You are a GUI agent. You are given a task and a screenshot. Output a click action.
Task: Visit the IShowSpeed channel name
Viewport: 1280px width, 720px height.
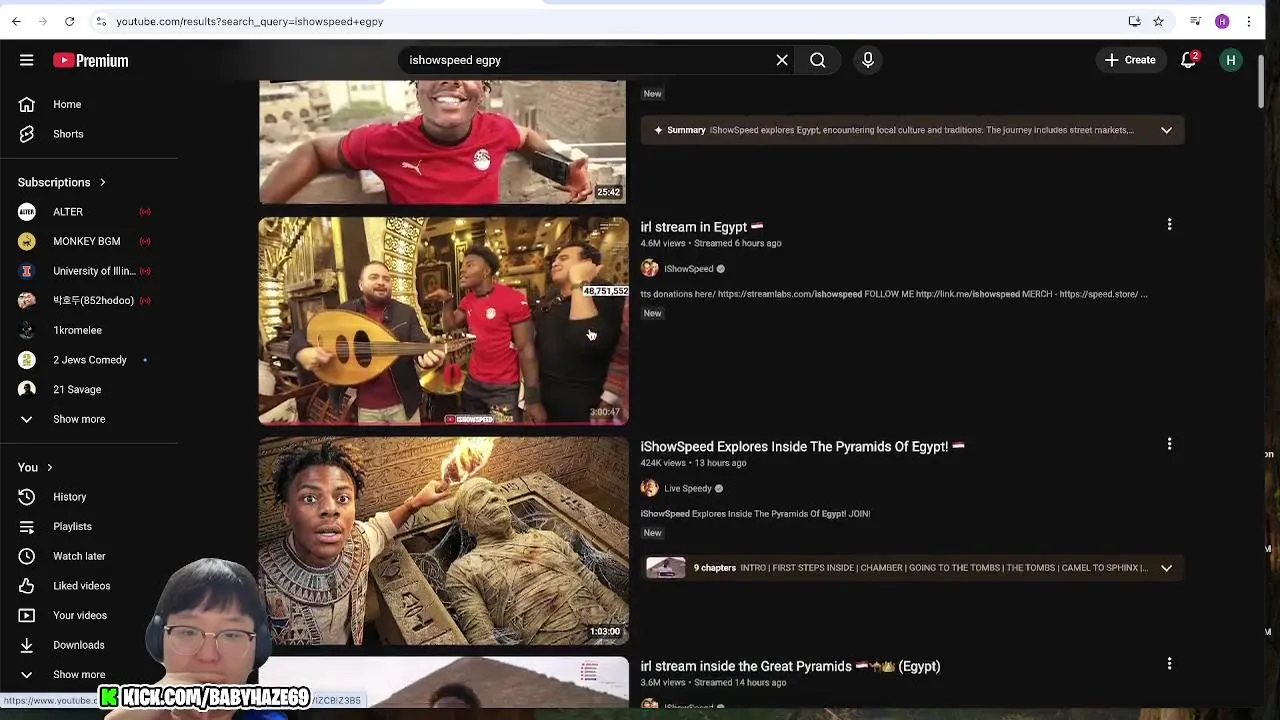[x=689, y=269]
